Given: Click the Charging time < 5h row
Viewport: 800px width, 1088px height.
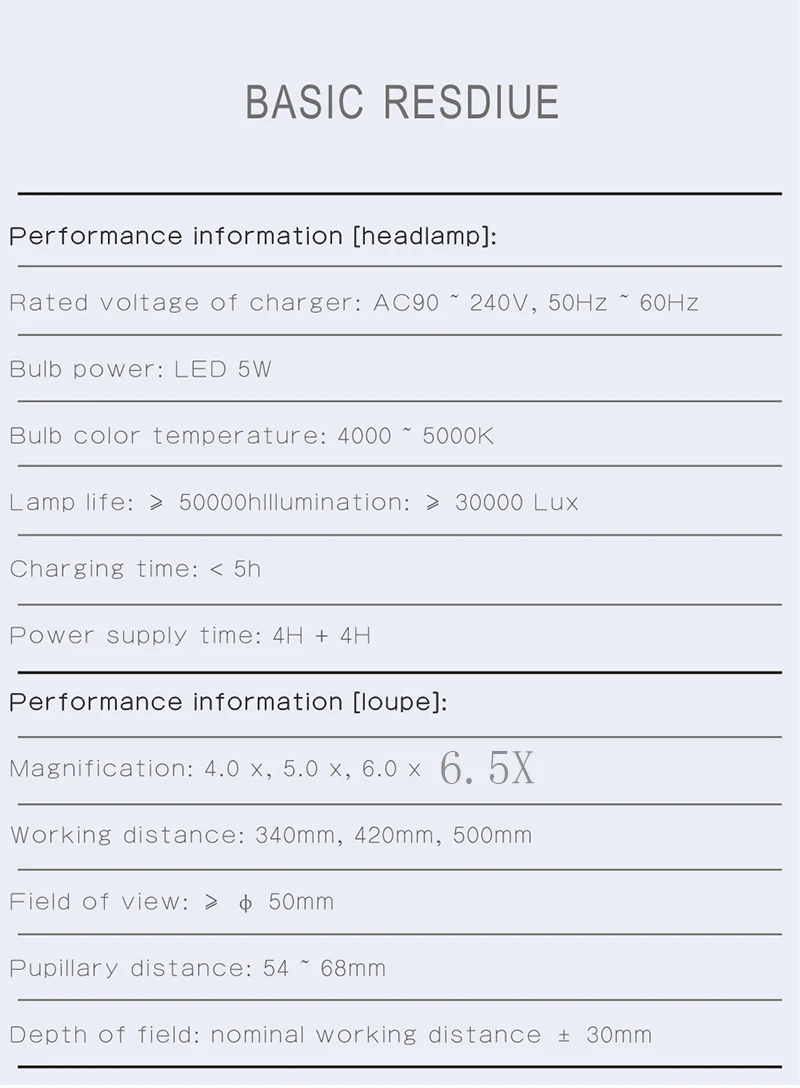Looking at the screenshot, I should click(x=135, y=570).
